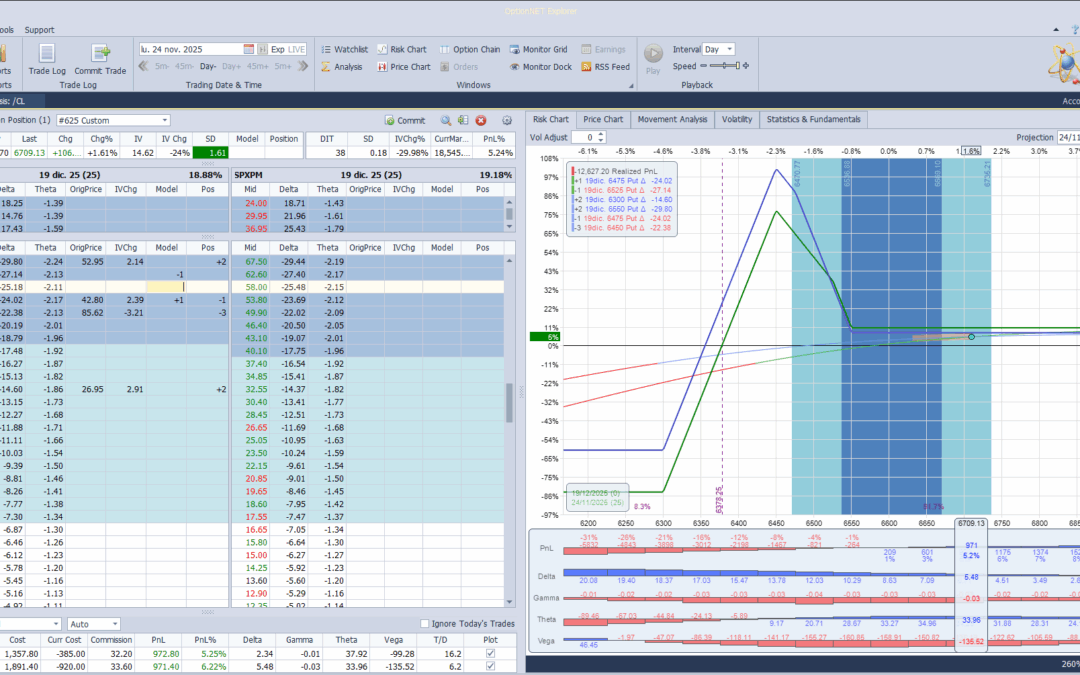
Task: Enable Ignore Today's Trades checkbox
Action: (x=425, y=624)
